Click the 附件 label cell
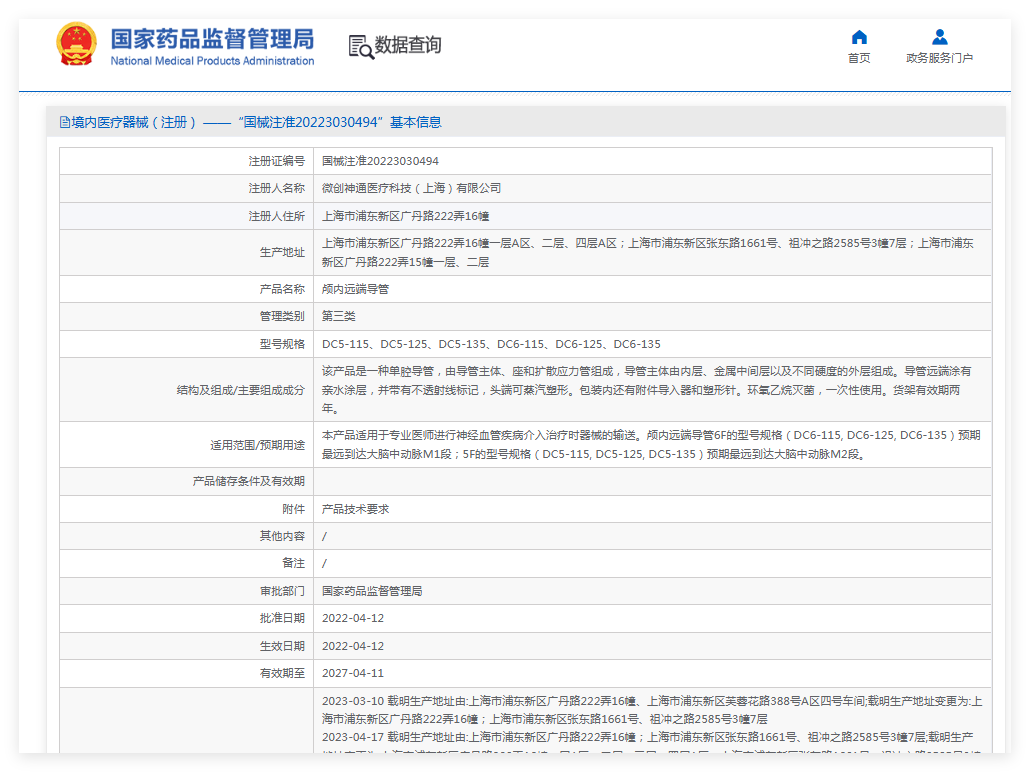This screenshot has width=1030, height=772. click(x=187, y=509)
